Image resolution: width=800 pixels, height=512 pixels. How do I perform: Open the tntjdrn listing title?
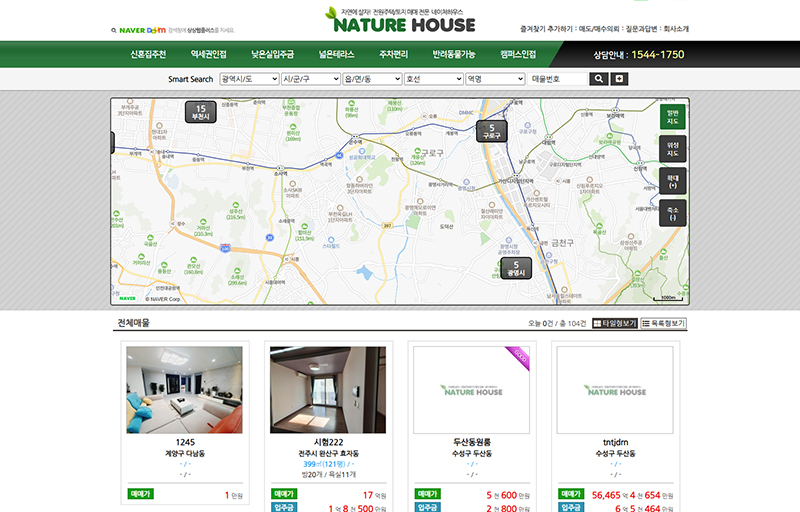[x=615, y=442]
